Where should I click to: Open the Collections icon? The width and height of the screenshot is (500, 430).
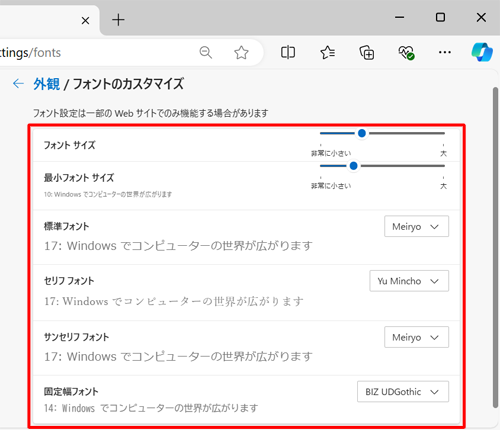[367, 52]
